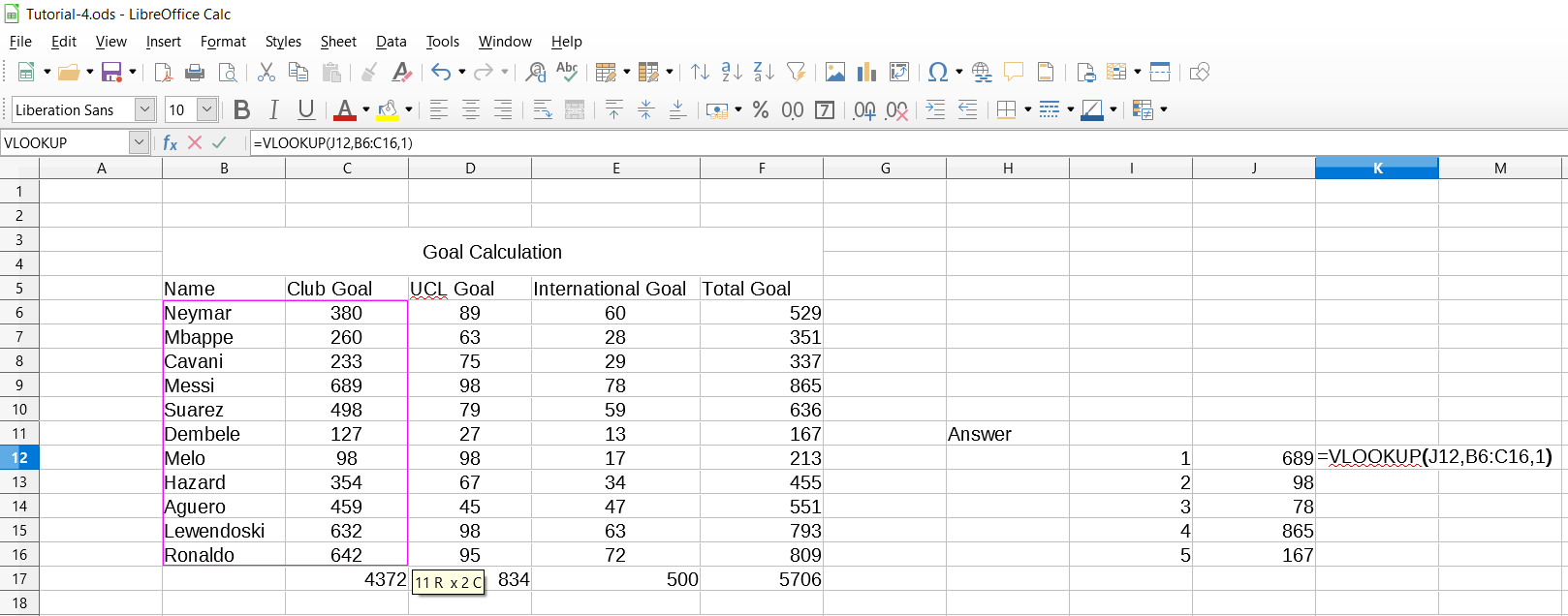Accept the formula with the green checkmark
This screenshot has height=616, width=1568.
pyautogui.click(x=219, y=142)
